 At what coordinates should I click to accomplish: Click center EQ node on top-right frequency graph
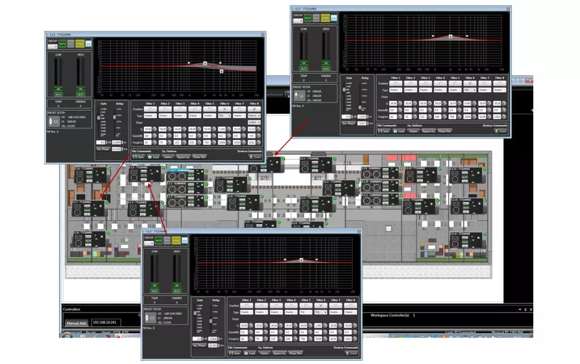451,36
